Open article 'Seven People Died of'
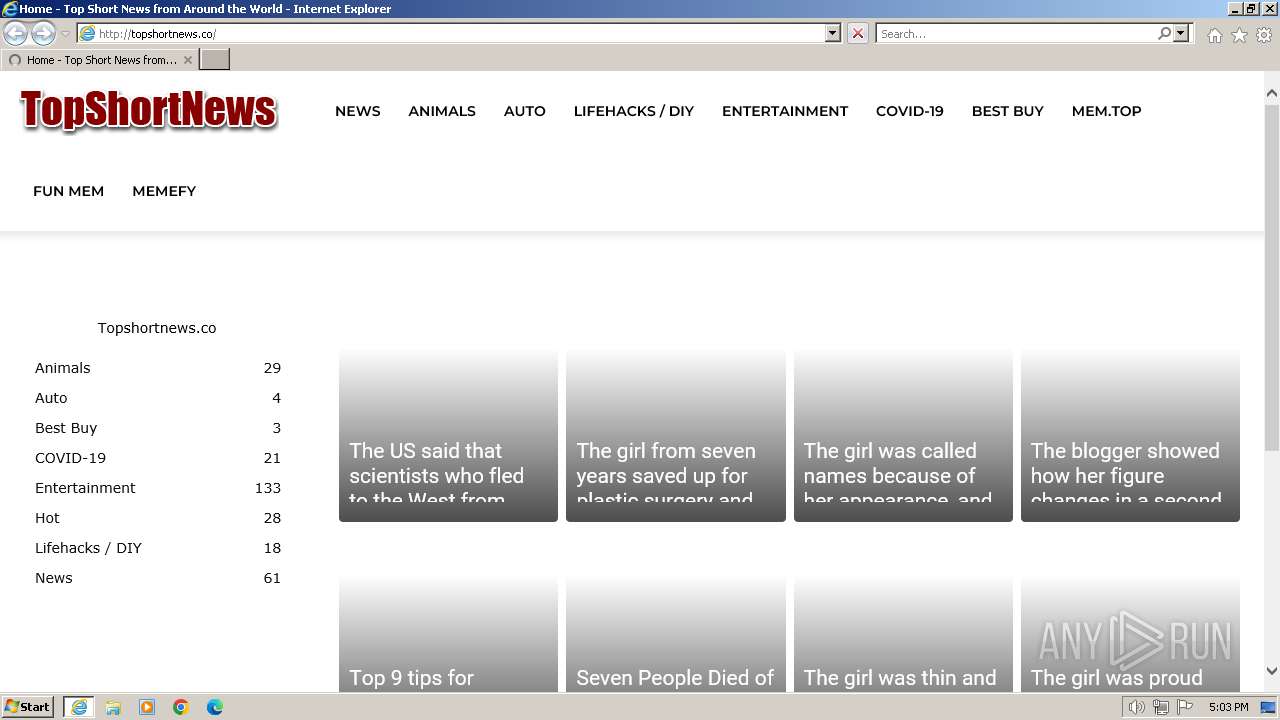The width and height of the screenshot is (1280, 720). pyautogui.click(x=675, y=634)
